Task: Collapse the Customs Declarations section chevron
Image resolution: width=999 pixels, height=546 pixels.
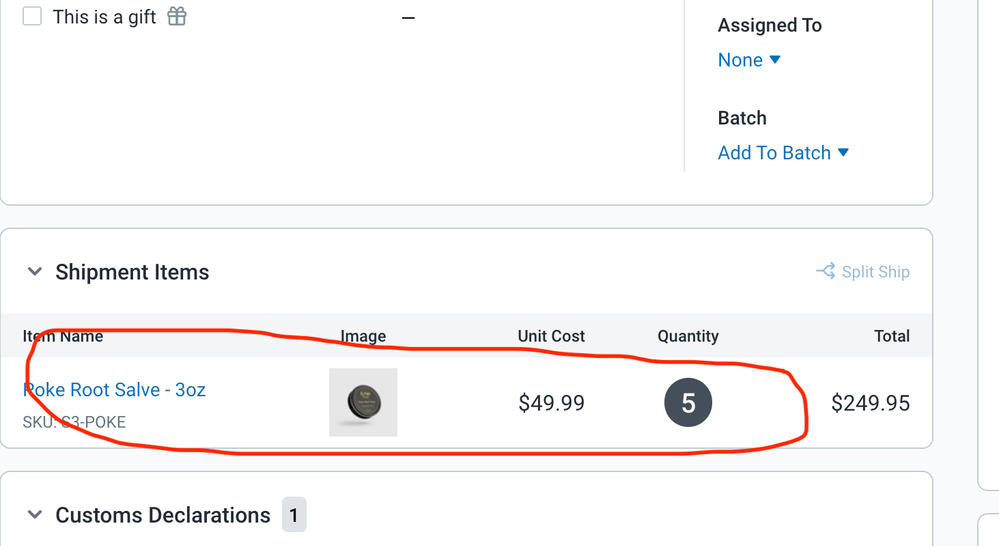Action: coord(35,515)
